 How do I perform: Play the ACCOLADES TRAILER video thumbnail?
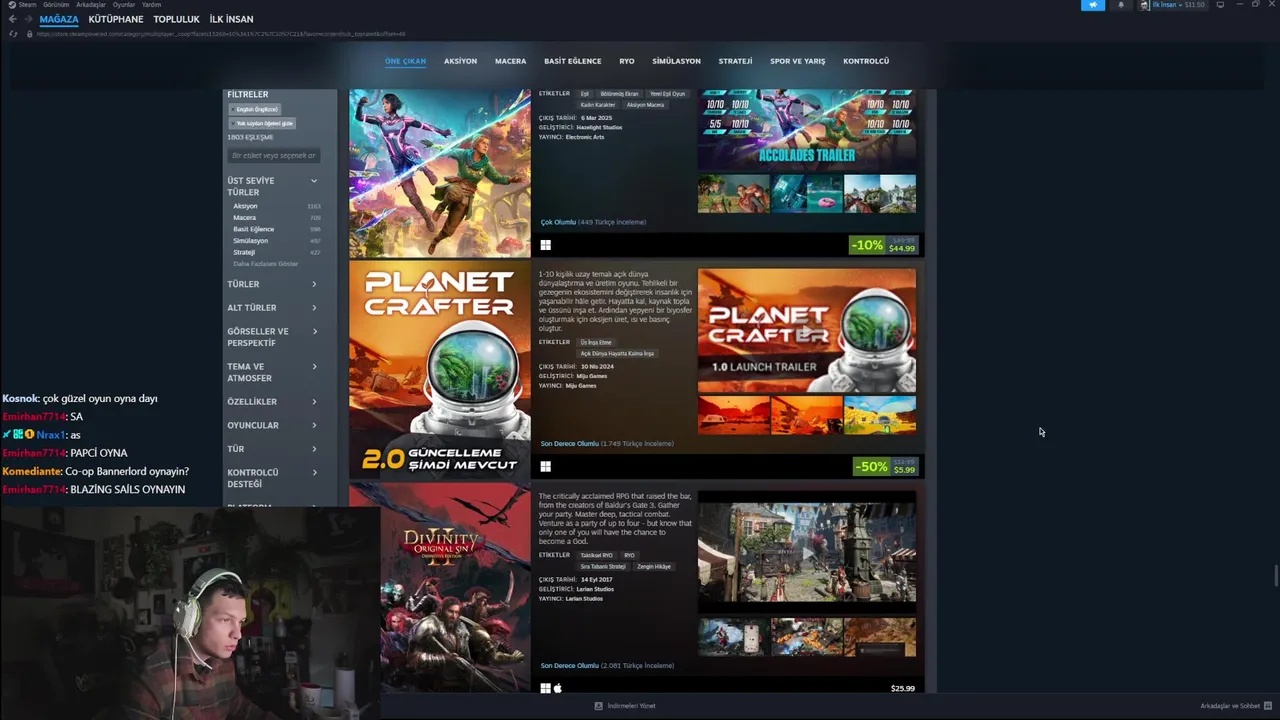click(x=806, y=129)
